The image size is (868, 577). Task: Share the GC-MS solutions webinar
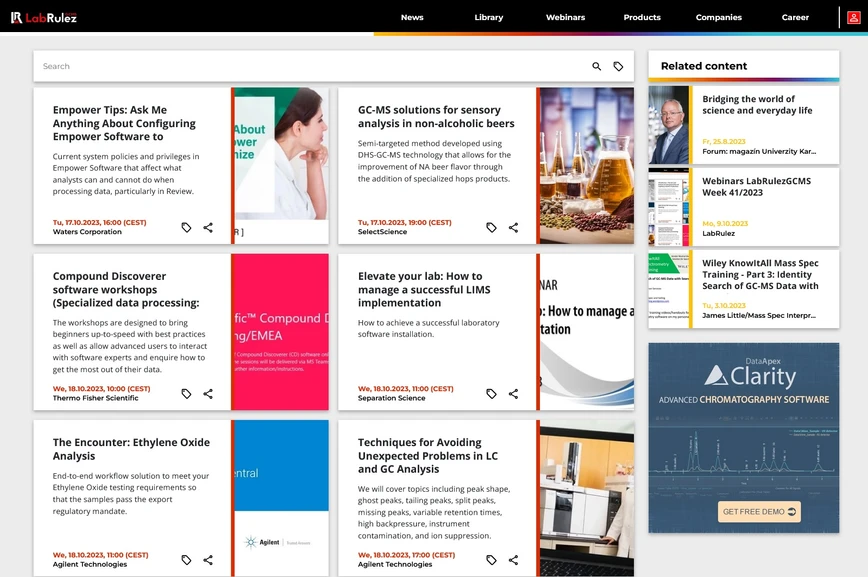513,228
